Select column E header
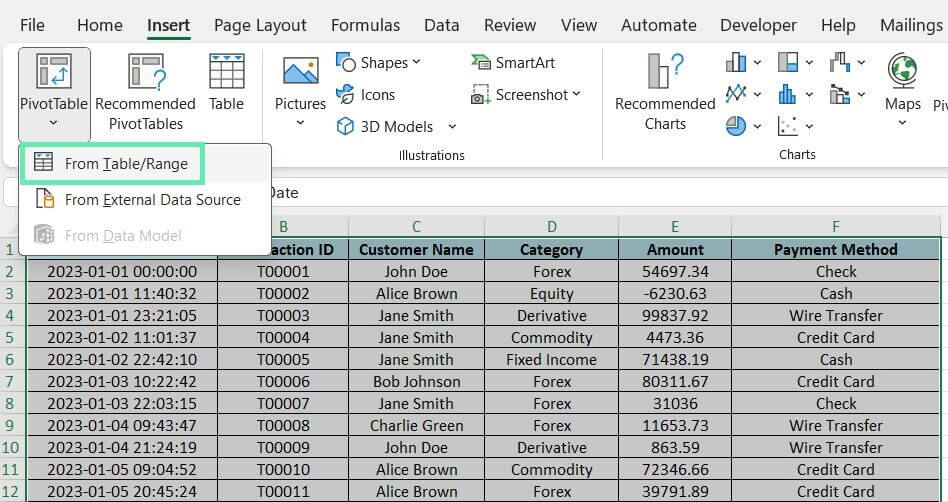The image size is (948, 502). point(675,227)
